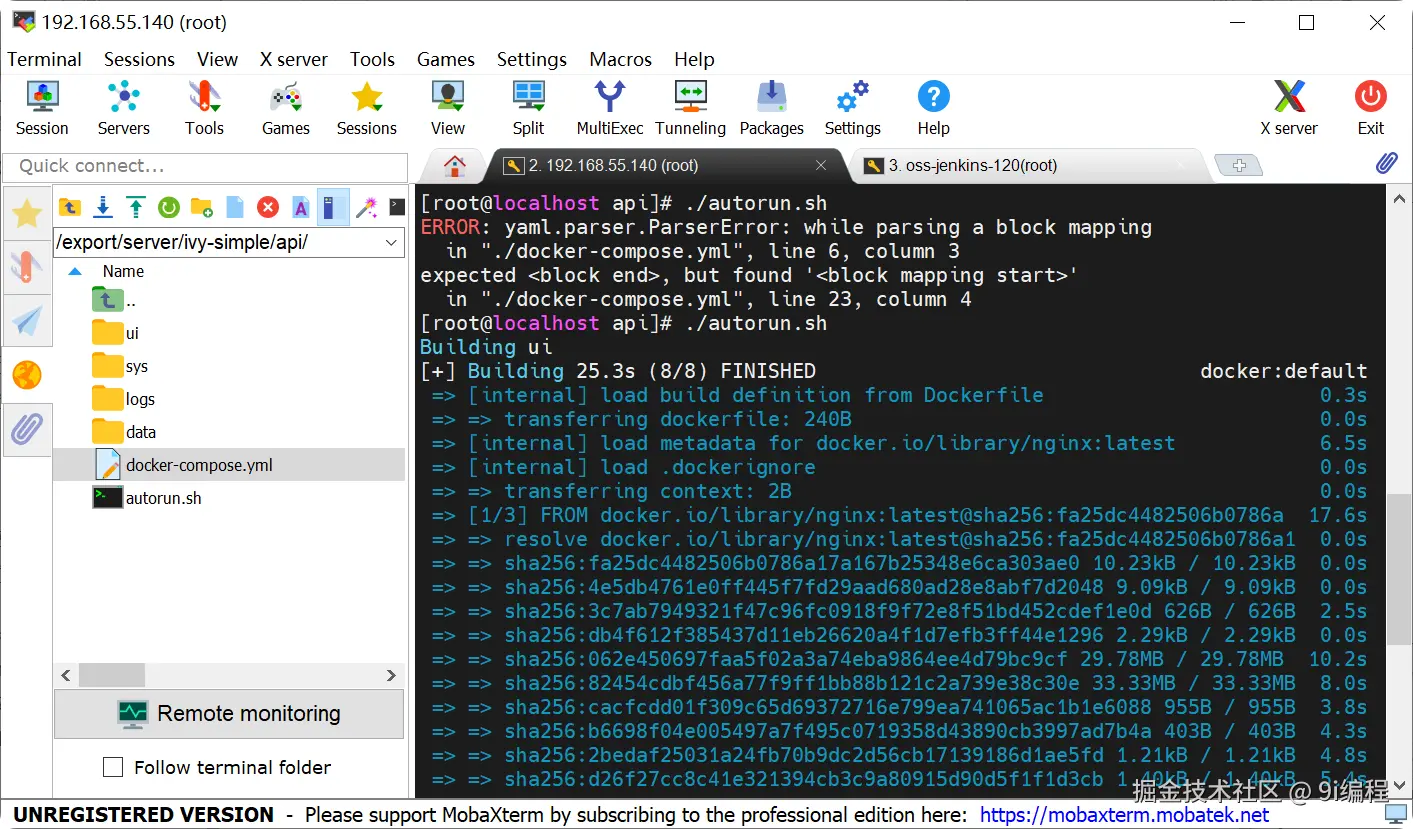The width and height of the screenshot is (1413, 829).
Task: Open terminal icon in SFTP toolbar
Action: (397, 207)
